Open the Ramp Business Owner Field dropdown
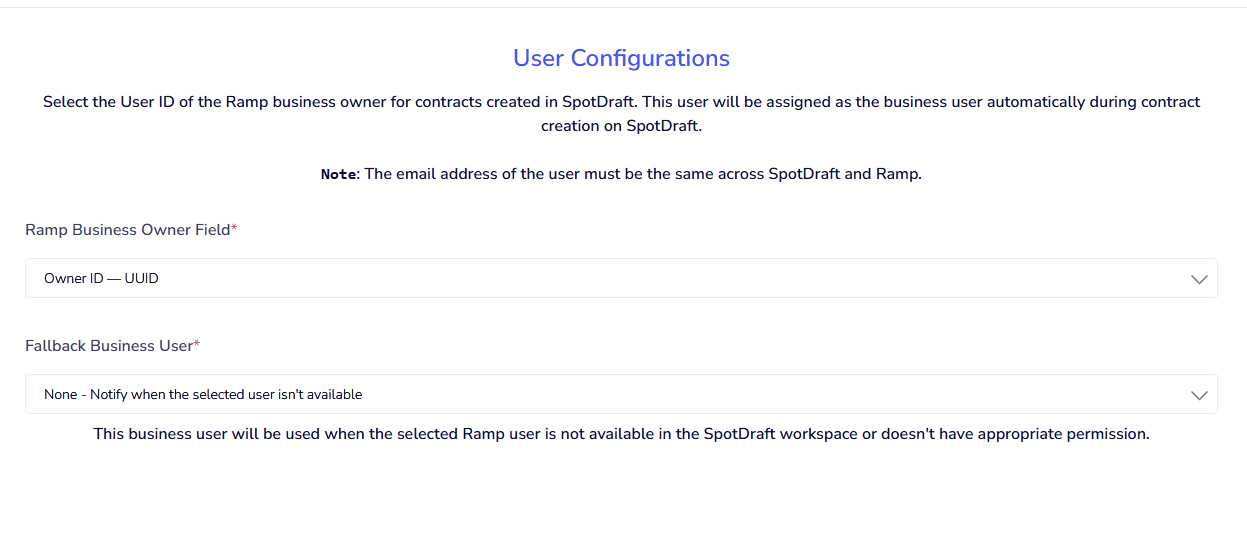The height and width of the screenshot is (548, 1247). tap(621, 278)
